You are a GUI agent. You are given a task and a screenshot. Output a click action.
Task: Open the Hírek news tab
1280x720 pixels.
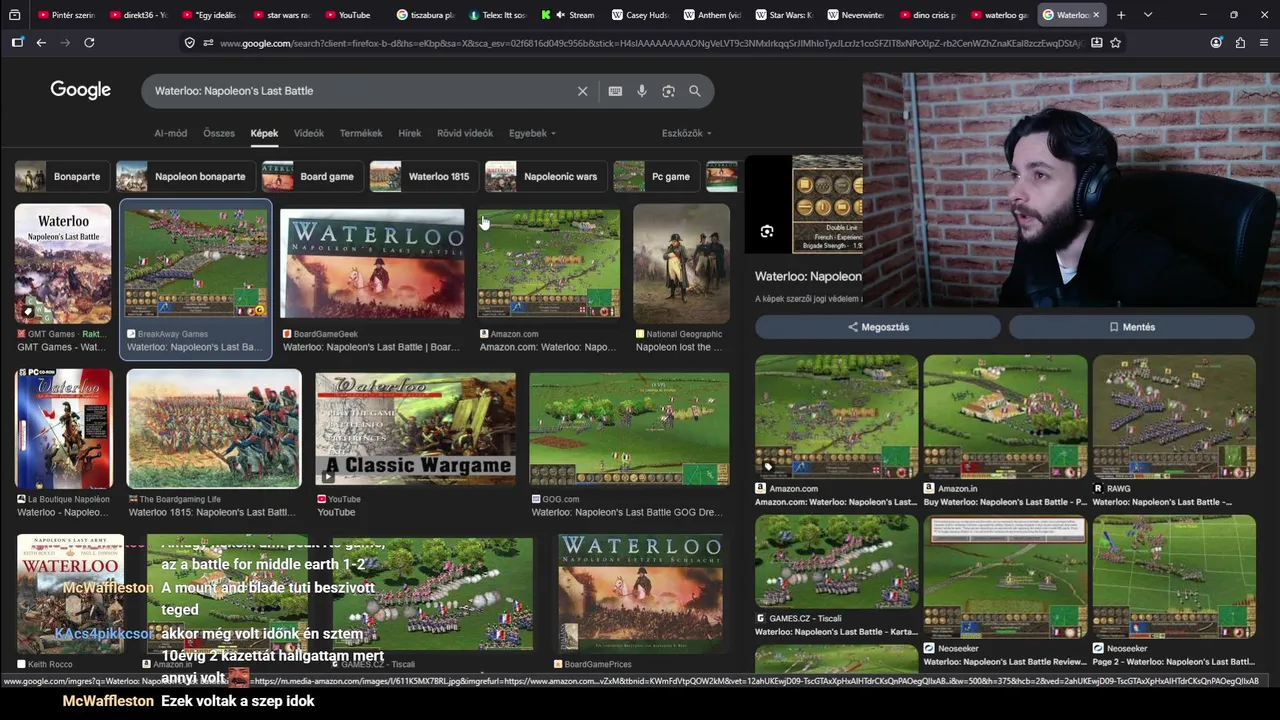pos(410,133)
